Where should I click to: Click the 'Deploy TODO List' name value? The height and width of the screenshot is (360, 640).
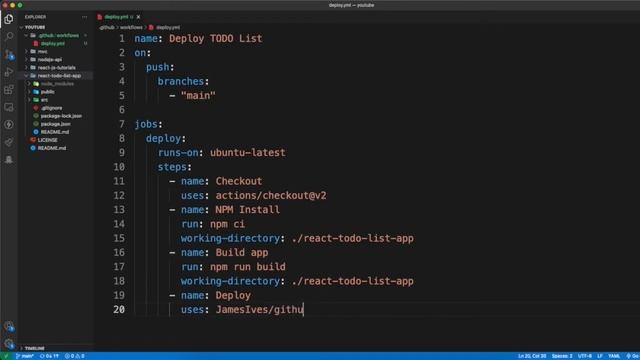pyautogui.click(x=216, y=38)
